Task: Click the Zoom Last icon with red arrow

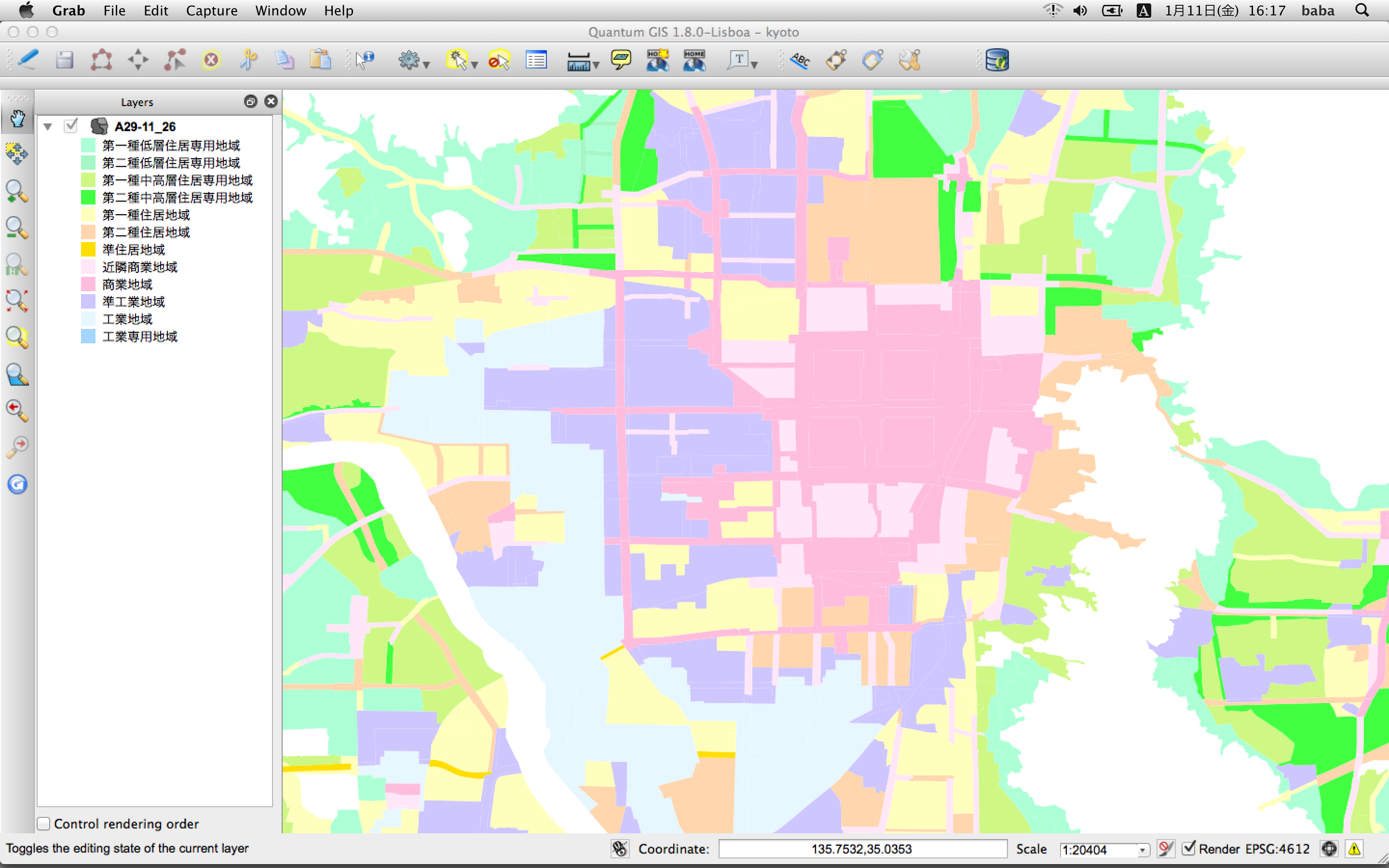Action: click(17, 410)
